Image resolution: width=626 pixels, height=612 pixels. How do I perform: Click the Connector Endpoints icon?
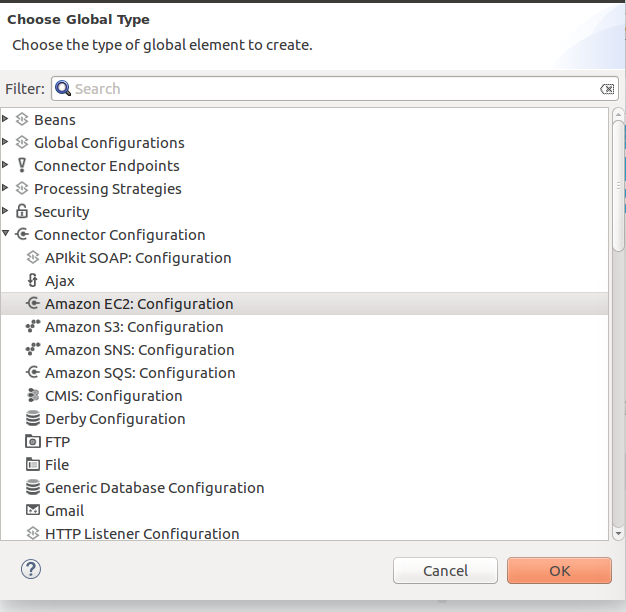coord(22,165)
